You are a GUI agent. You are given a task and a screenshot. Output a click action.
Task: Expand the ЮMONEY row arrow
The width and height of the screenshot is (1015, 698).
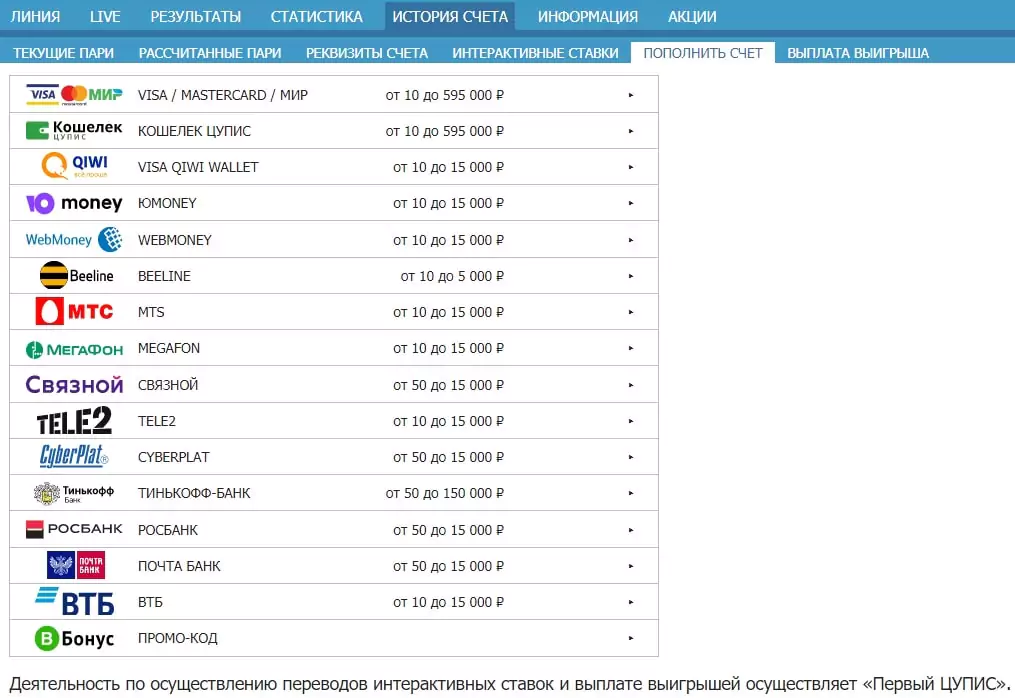coord(630,203)
